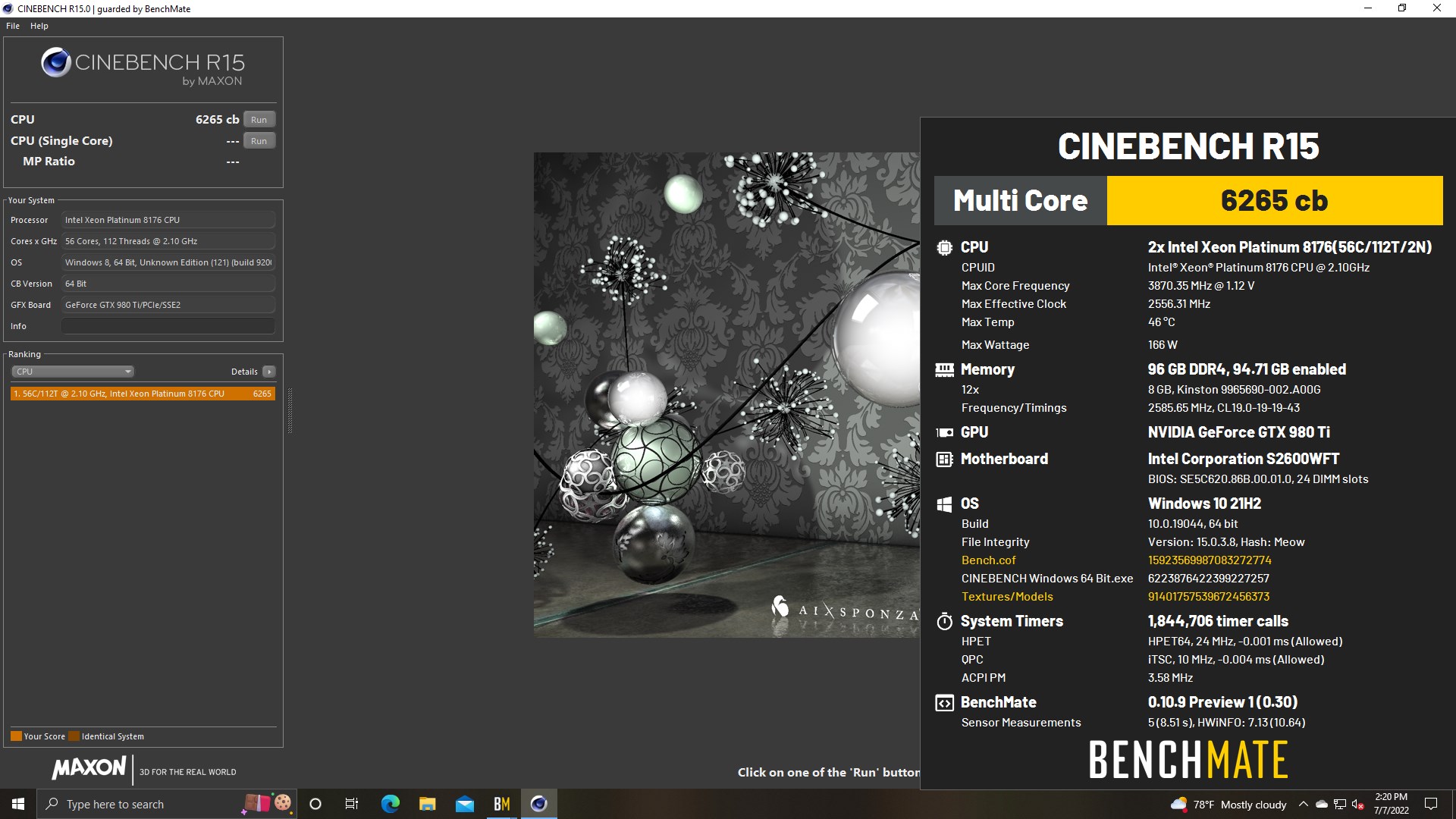The height and width of the screenshot is (819, 1456).
Task: Select the 56C/112T ranking entry row
Action: coord(143,394)
